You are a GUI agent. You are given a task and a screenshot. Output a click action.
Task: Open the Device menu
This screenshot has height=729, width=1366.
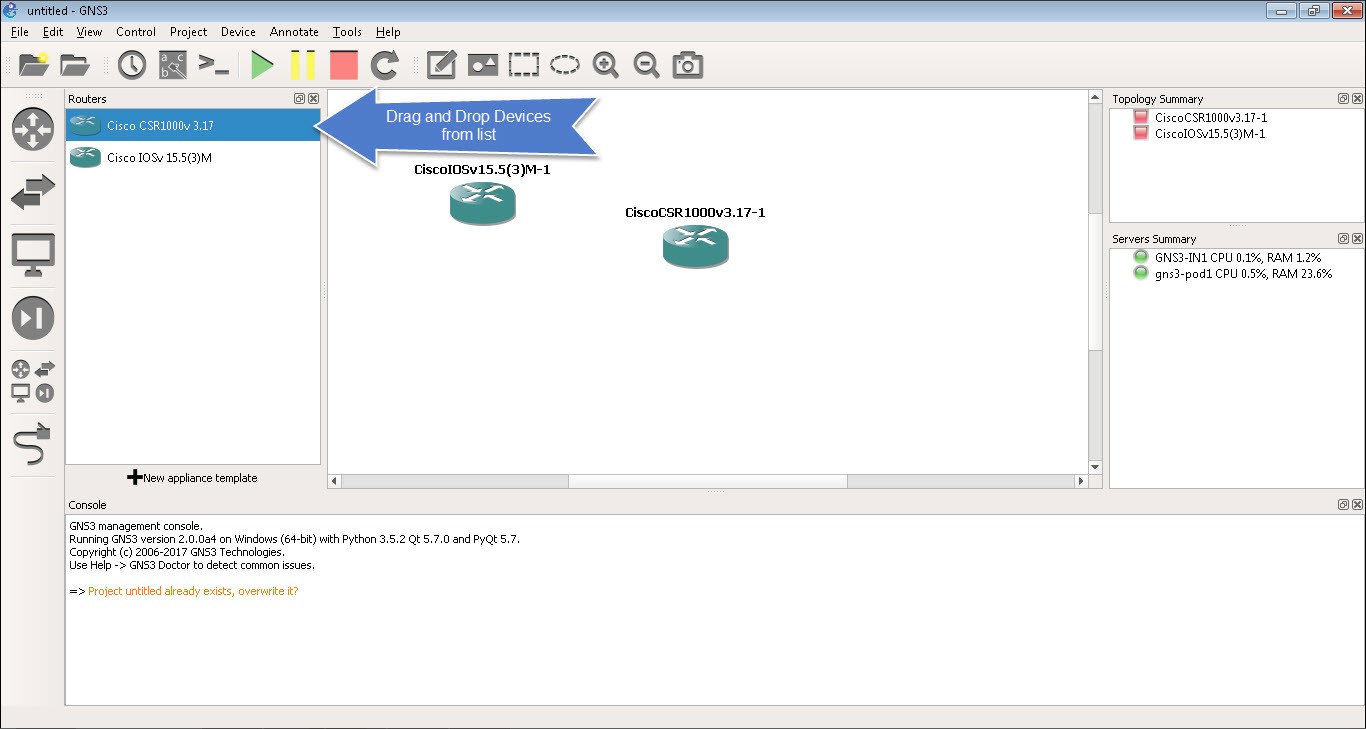pos(238,32)
